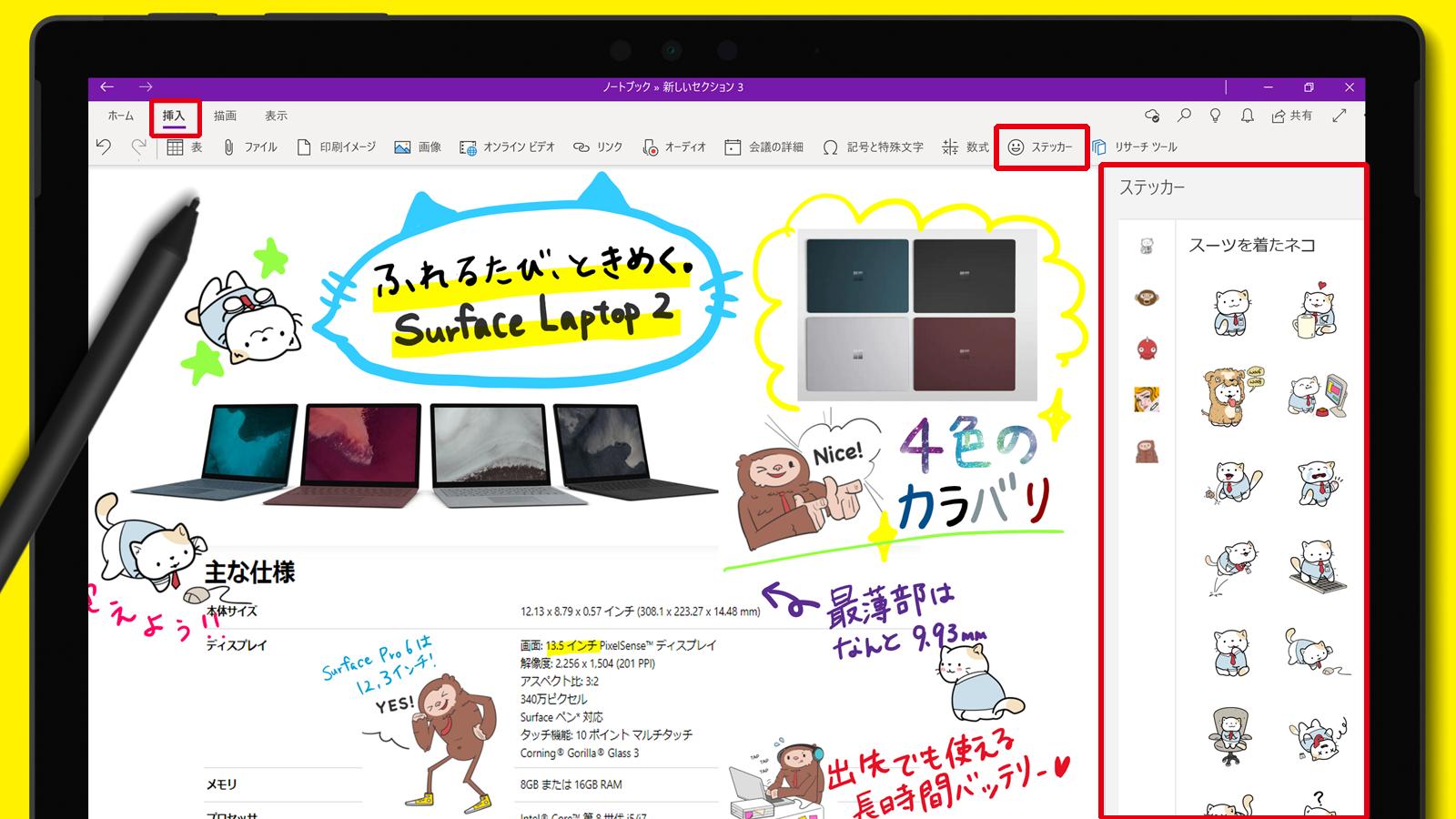Screen dimensions: 1456x819
Task: Enter full screen mode with diagonal arrows
Action: click(1339, 116)
